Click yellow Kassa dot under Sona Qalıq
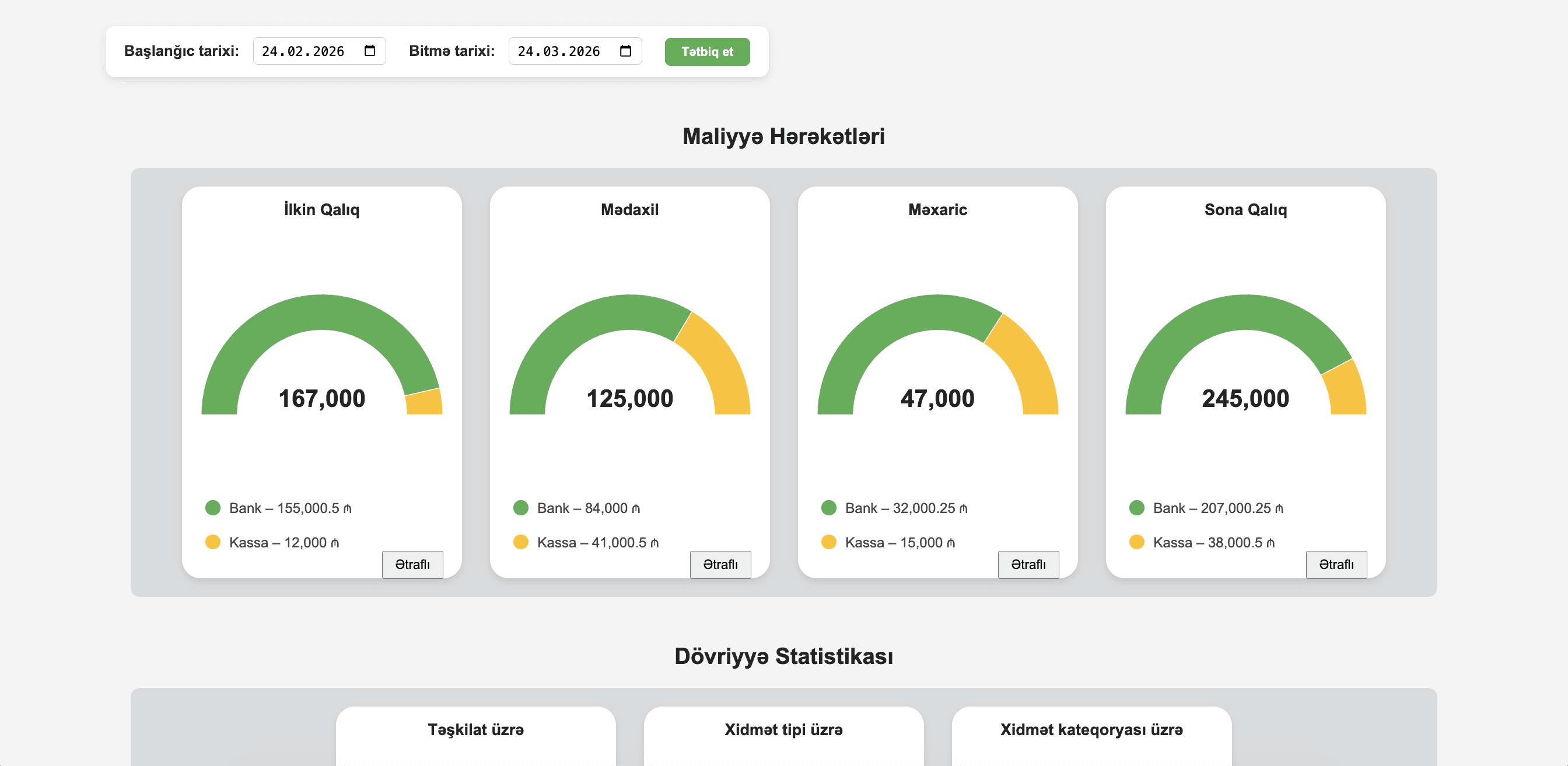Viewport: 1568px width, 766px height. 1136,542
